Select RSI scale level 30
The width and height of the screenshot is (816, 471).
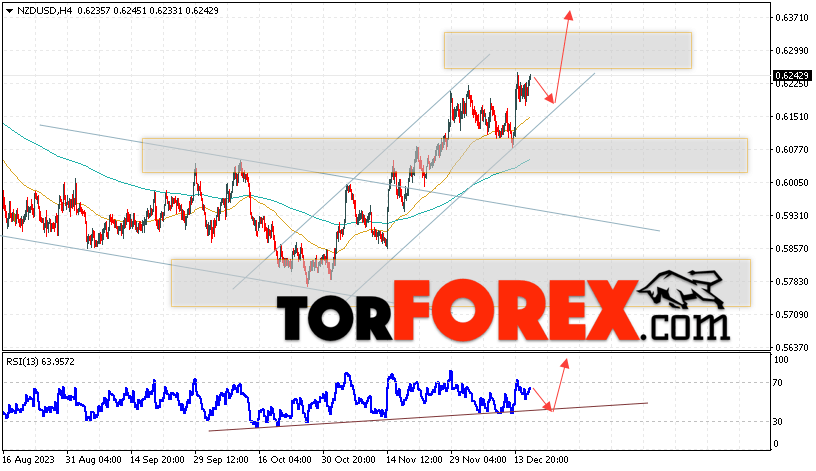pyautogui.click(x=777, y=422)
